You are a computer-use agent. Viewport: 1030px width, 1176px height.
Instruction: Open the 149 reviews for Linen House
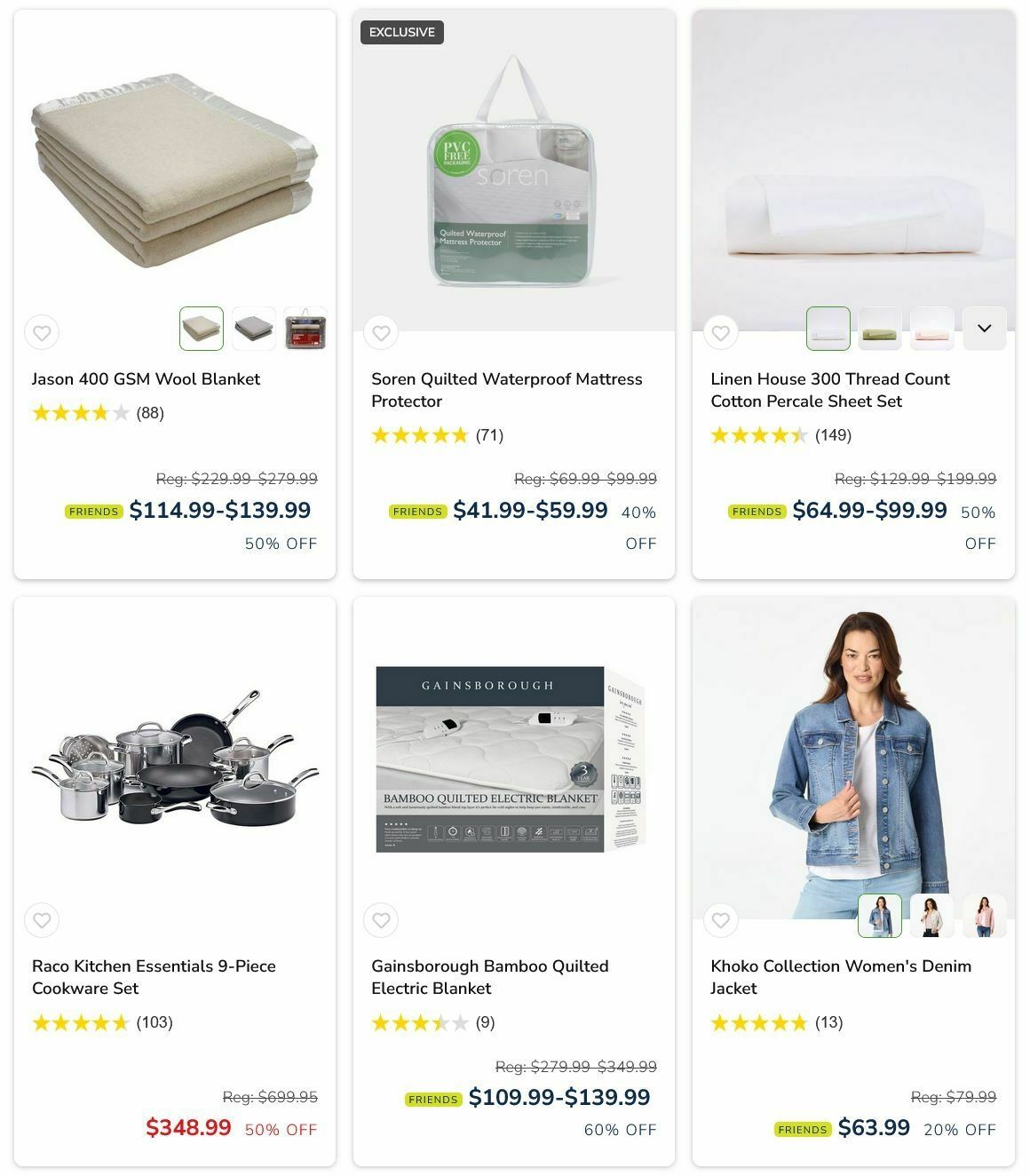click(833, 435)
